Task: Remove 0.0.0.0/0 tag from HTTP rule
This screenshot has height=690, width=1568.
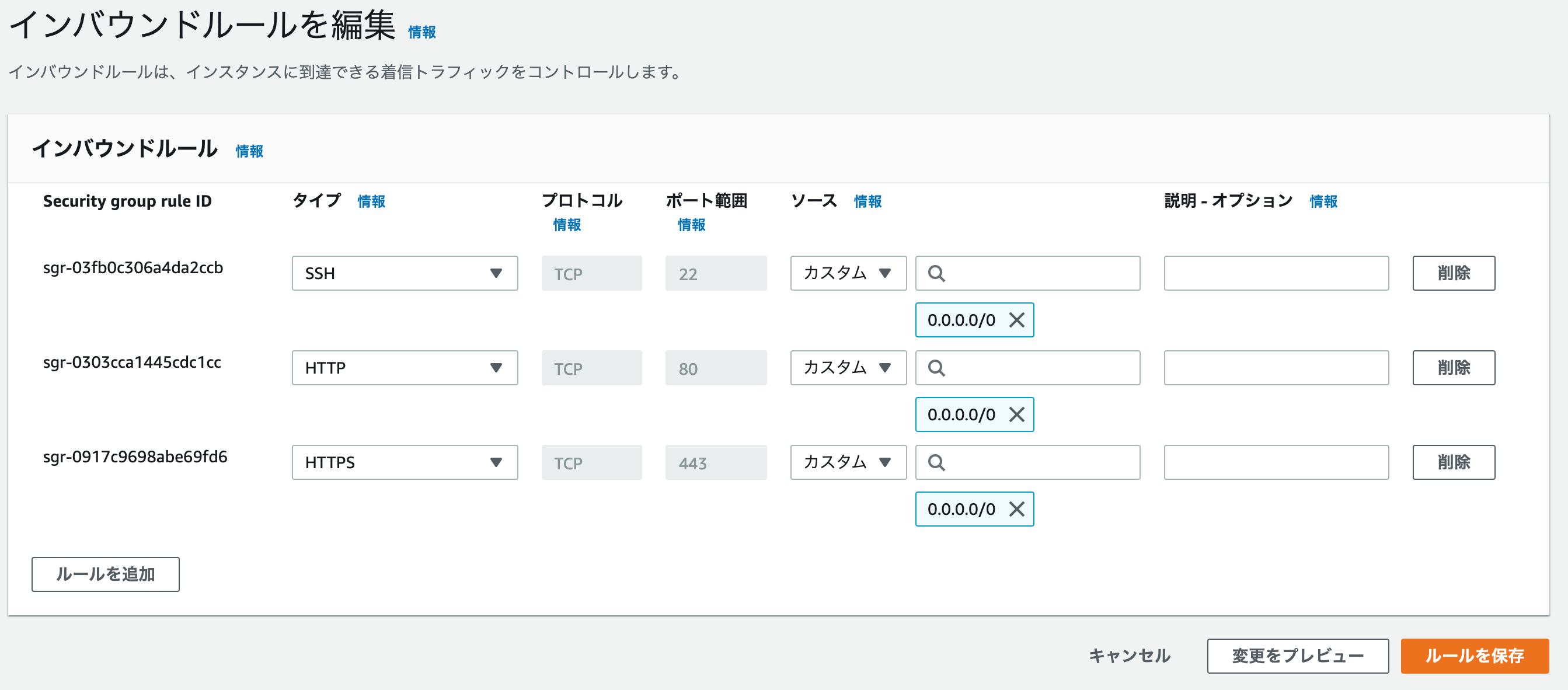Action: coord(1016,414)
